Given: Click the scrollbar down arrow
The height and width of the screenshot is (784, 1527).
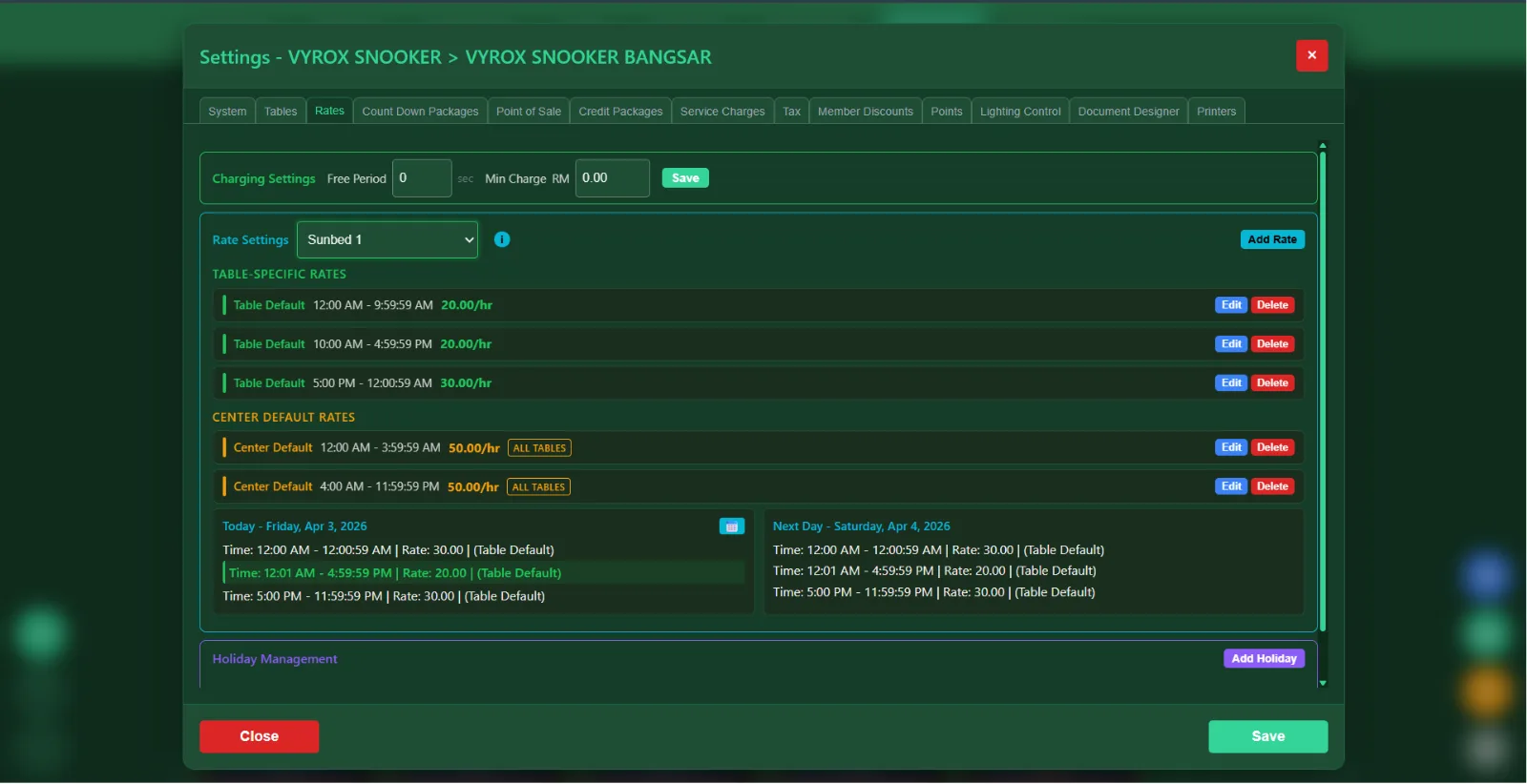Looking at the screenshot, I should click(1323, 683).
